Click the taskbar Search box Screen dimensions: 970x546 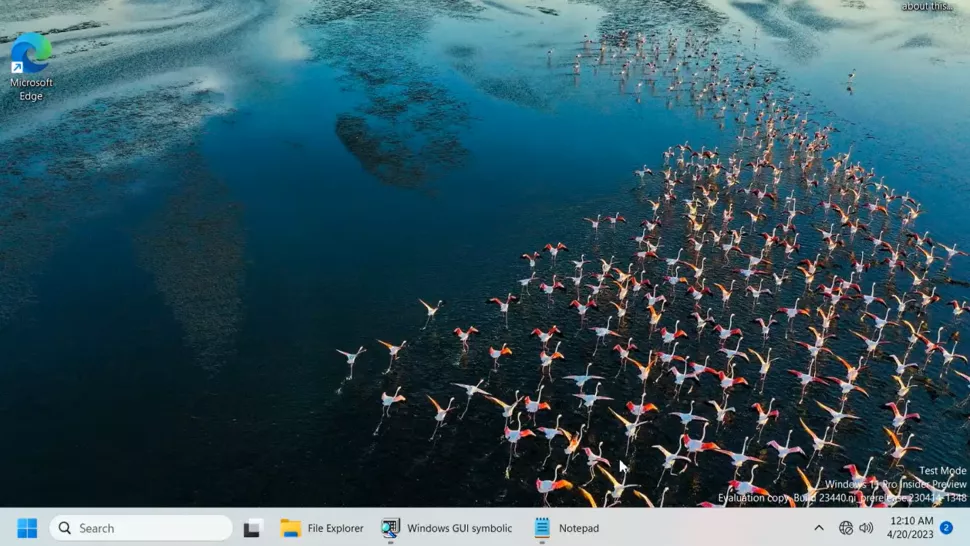(x=141, y=528)
